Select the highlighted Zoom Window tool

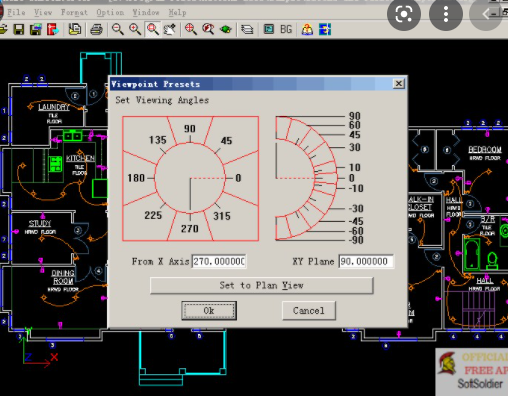coord(153,30)
